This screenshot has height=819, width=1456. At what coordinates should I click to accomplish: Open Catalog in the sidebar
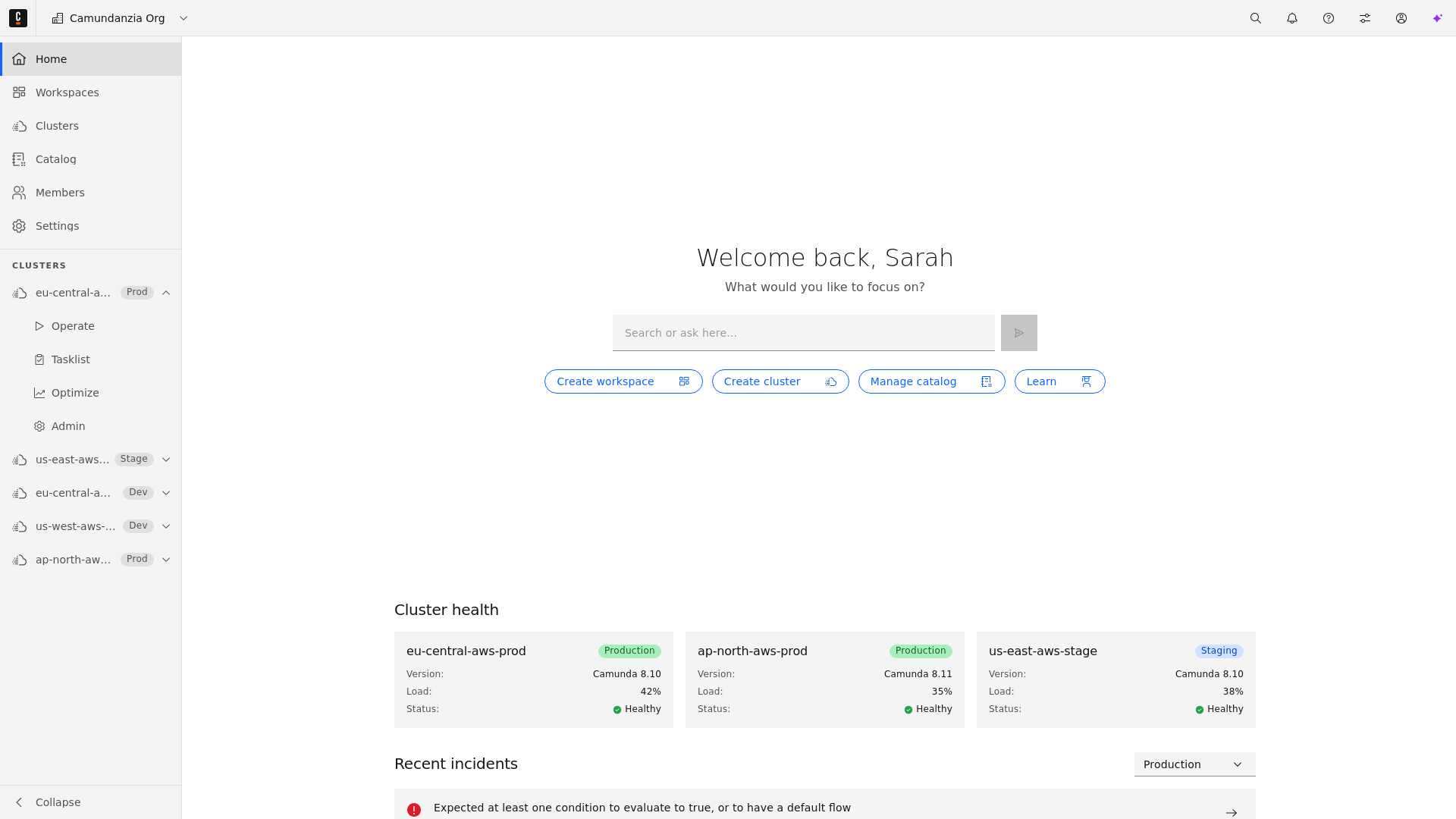[x=91, y=159]
